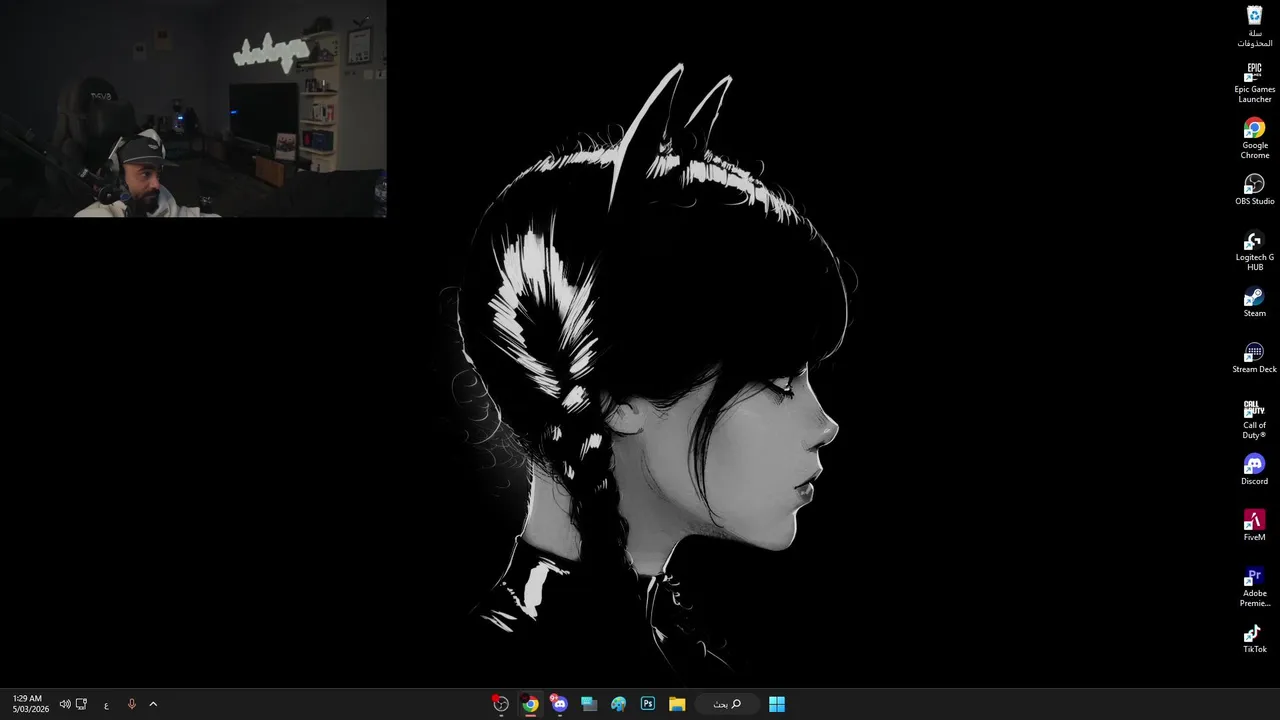Select the Adobe Premiere desktop shortcut
This screenshot has width=1280, height=720.
(x=1254, y=587)
